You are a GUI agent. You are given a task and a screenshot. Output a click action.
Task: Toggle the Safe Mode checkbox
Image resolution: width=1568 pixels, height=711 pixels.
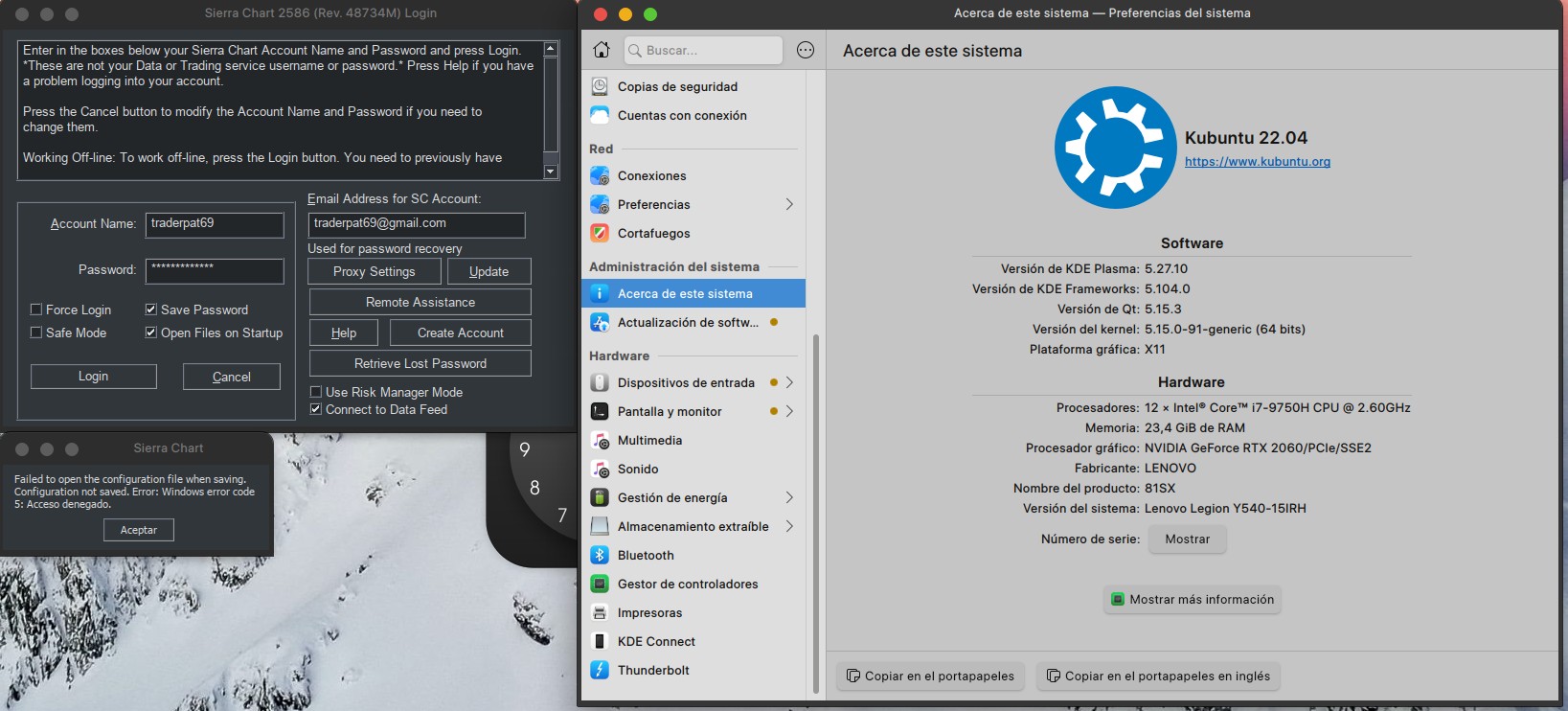coord(36,333)
